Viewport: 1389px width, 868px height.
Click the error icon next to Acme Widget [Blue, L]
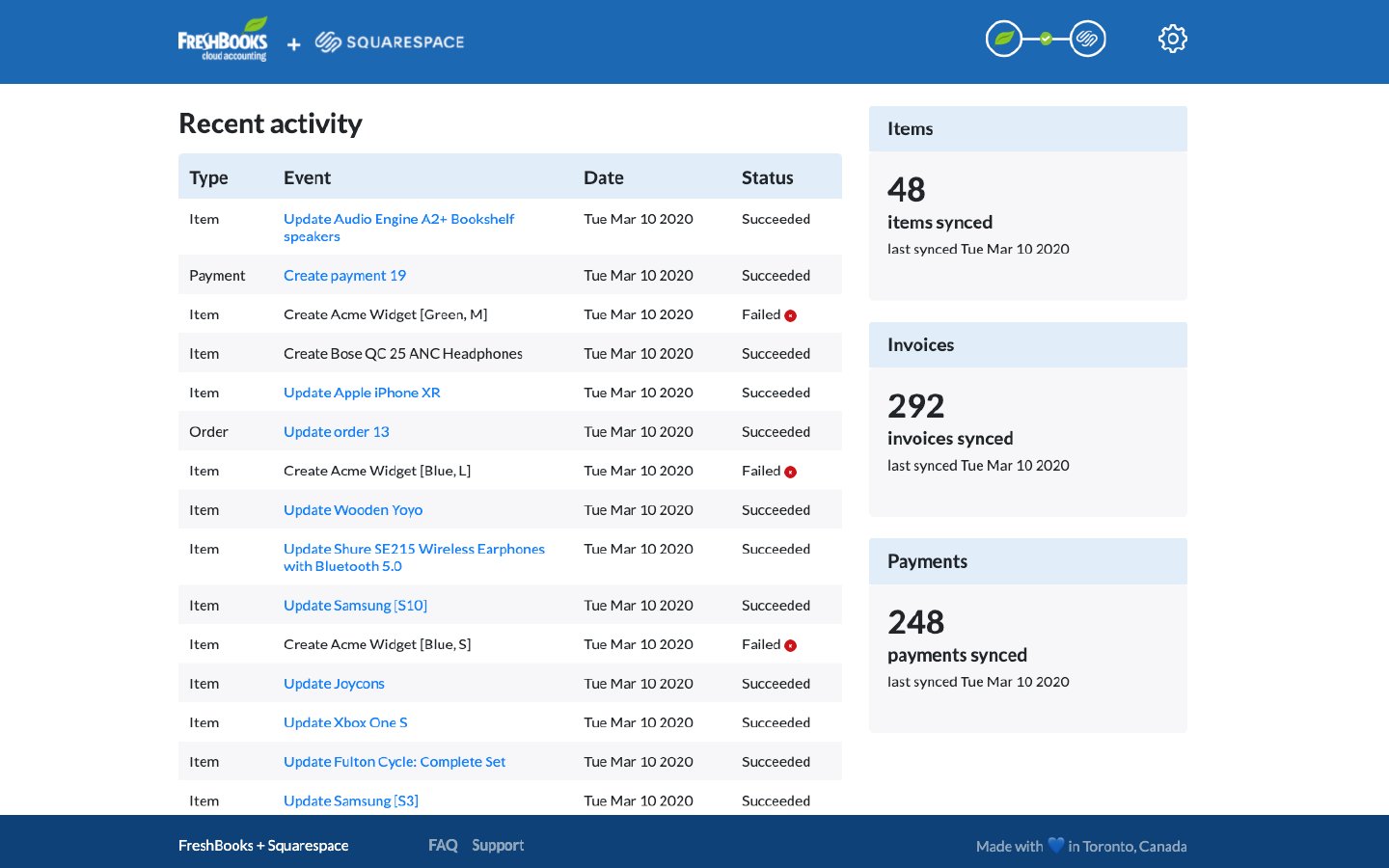(x=791, y=471)
